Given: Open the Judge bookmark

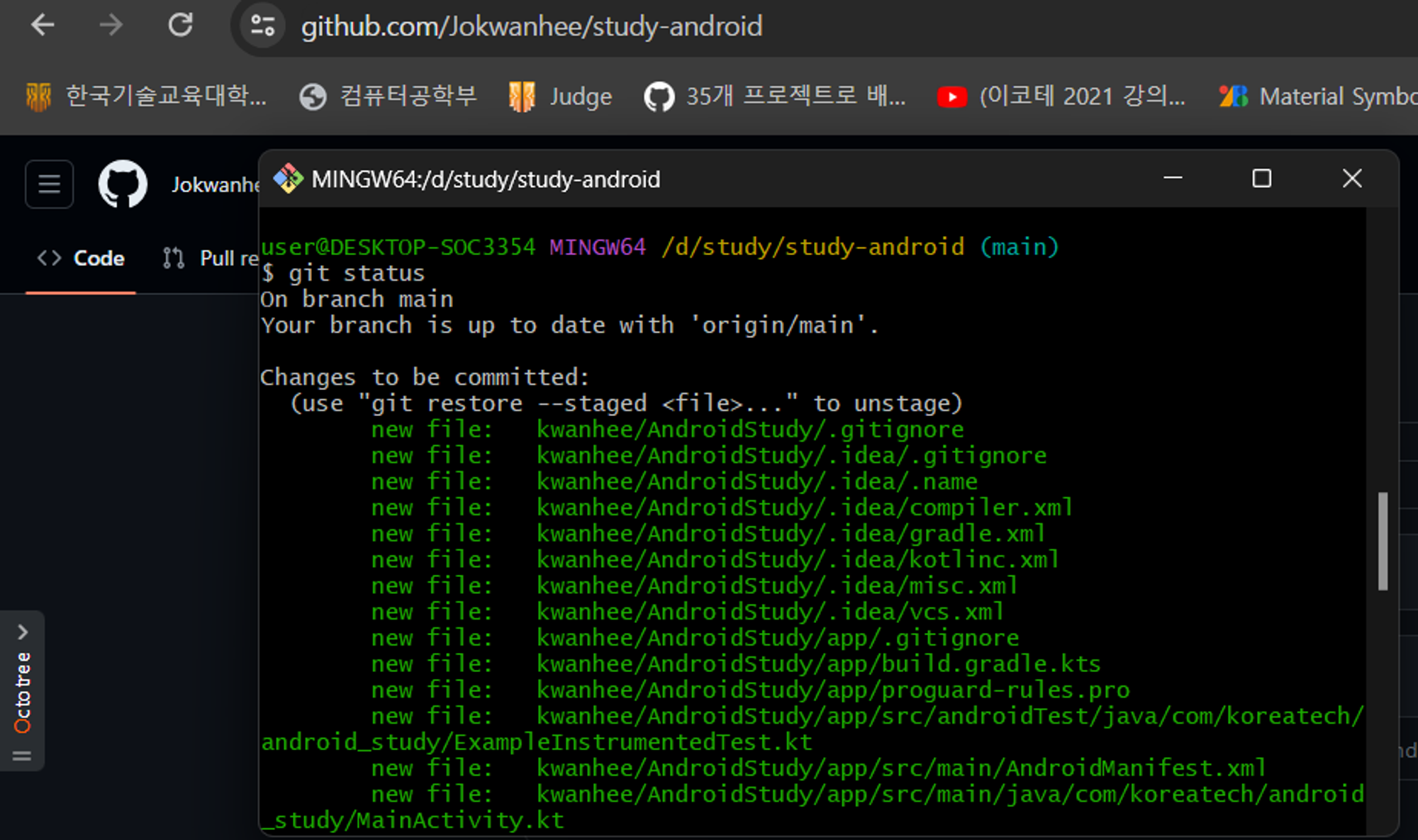Looking at the screenshot, I should [x=560, y=96].
